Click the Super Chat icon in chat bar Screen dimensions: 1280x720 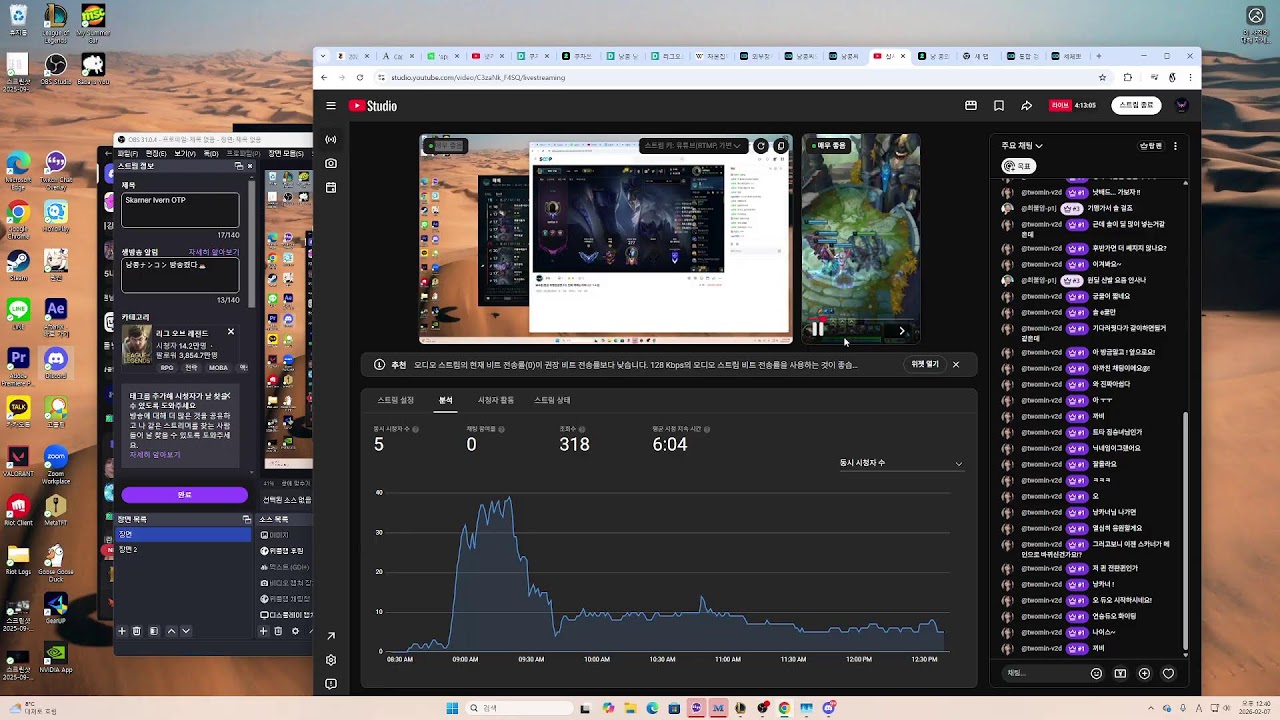click(x=1120, y=674)
